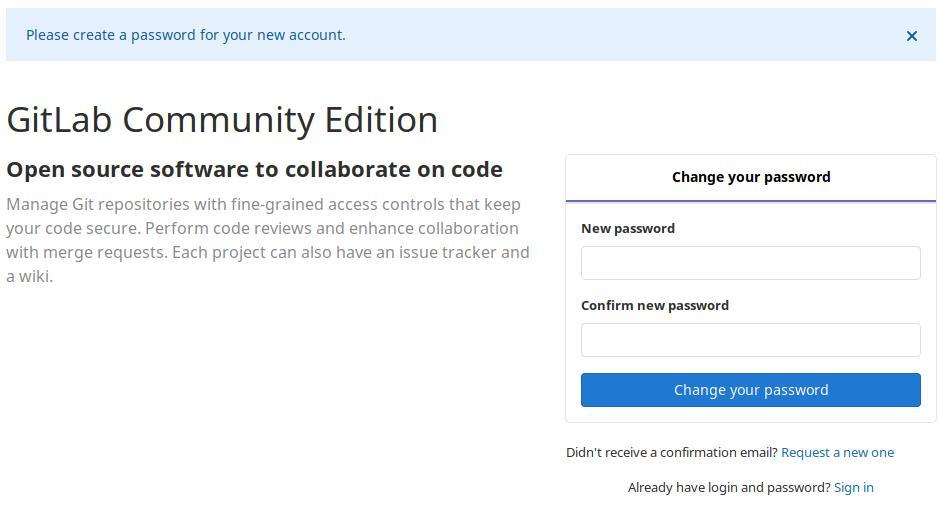Open the Request a new one link
Image resolution: width=940 pixels, height=506 pixels.
pos(837,452)
